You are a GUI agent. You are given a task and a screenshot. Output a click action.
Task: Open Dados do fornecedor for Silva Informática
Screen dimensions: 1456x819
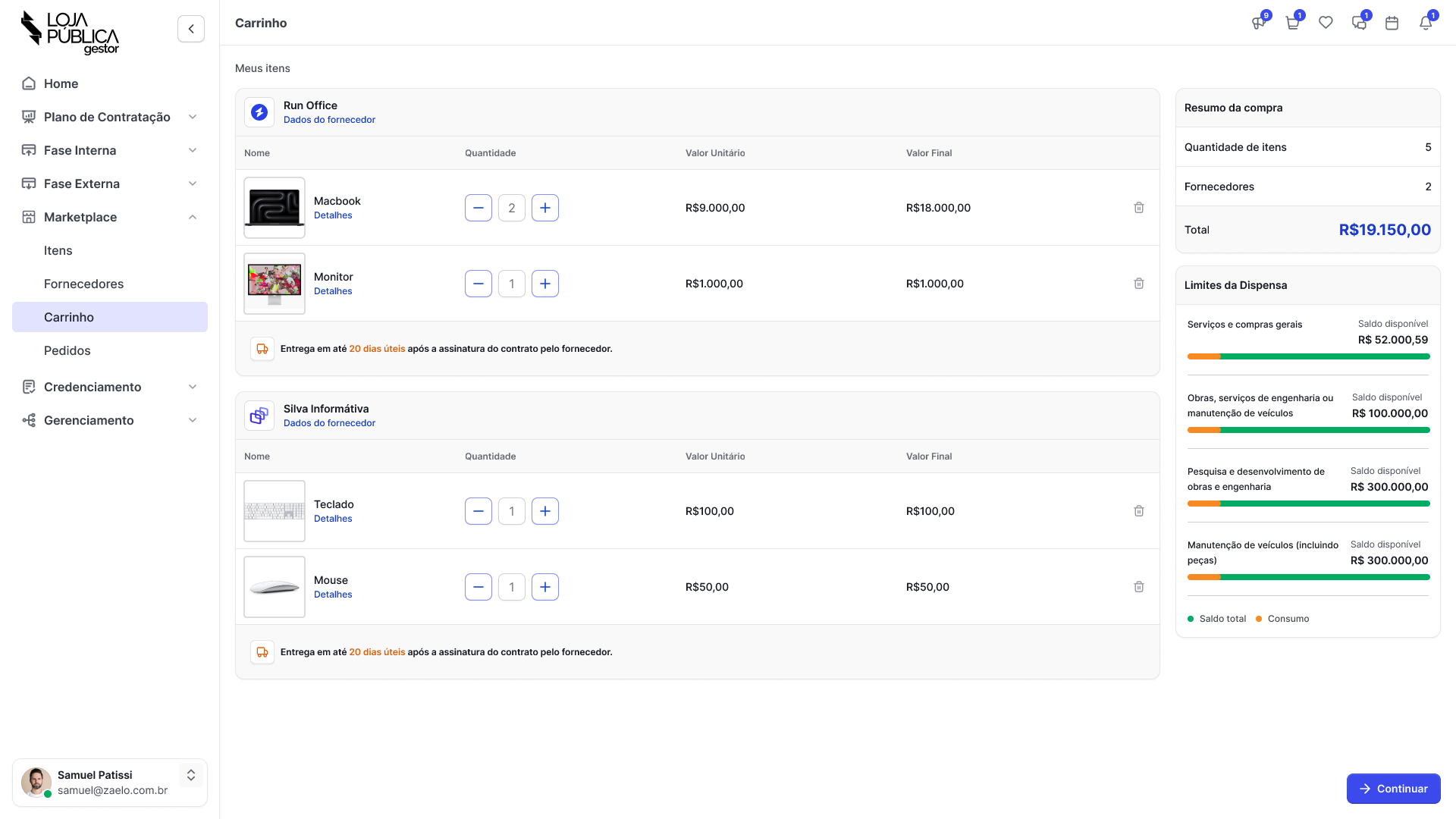[329, 423]
